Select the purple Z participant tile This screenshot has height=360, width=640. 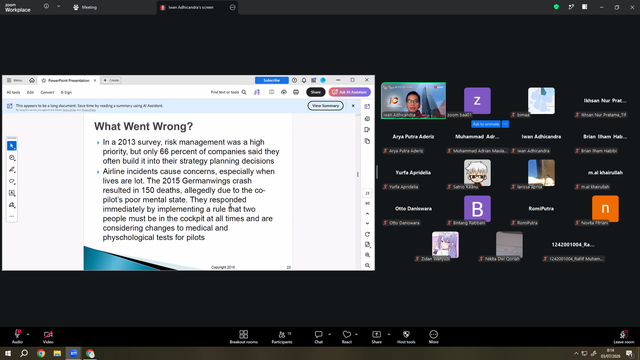(x=477, y=100)
